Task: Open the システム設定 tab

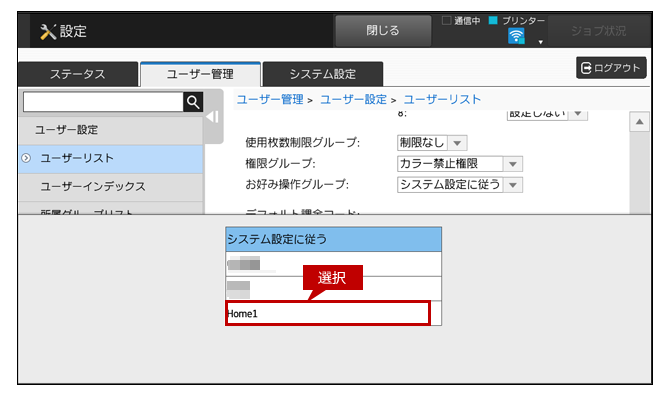Action: click(323, 74)
